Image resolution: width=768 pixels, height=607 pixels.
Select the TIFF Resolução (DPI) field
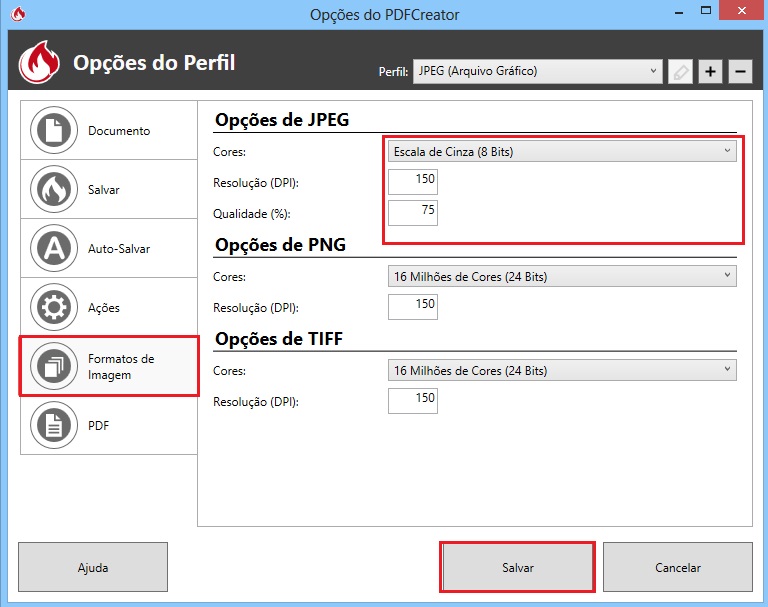[x=412, y=400]
